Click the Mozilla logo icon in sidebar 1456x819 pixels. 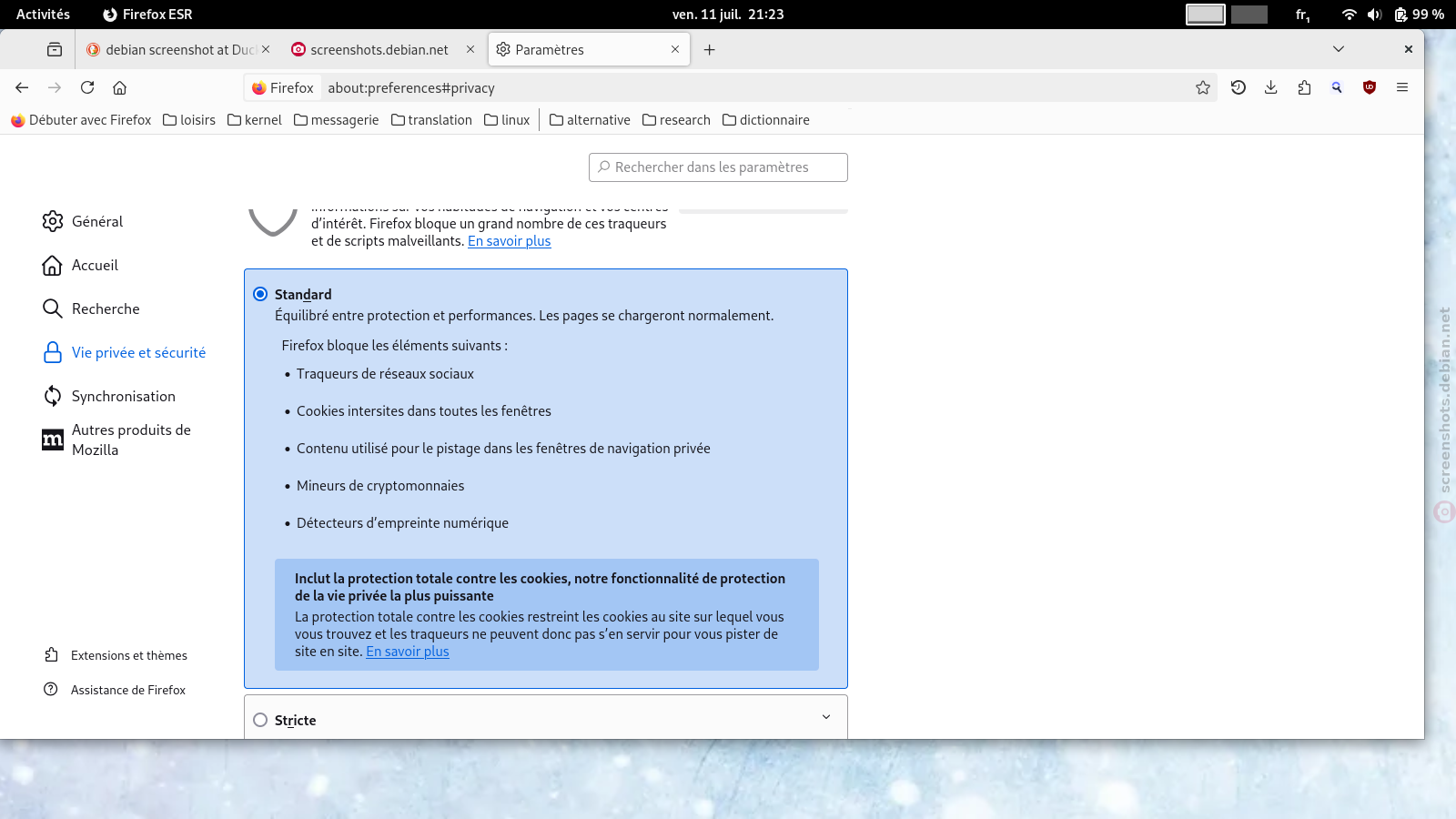pyautogui.click(x=53, y=440)
